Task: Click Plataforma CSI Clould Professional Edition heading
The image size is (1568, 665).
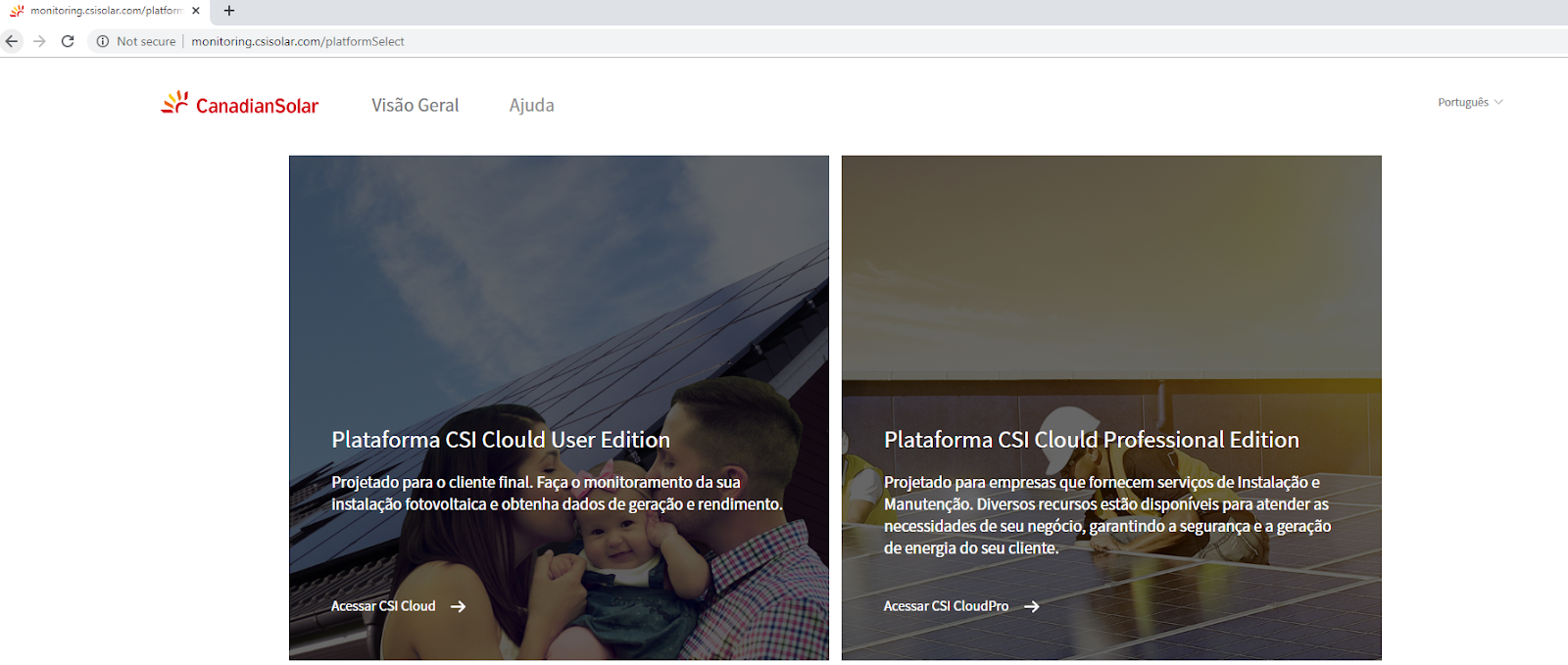Action: pos(1092,440)
